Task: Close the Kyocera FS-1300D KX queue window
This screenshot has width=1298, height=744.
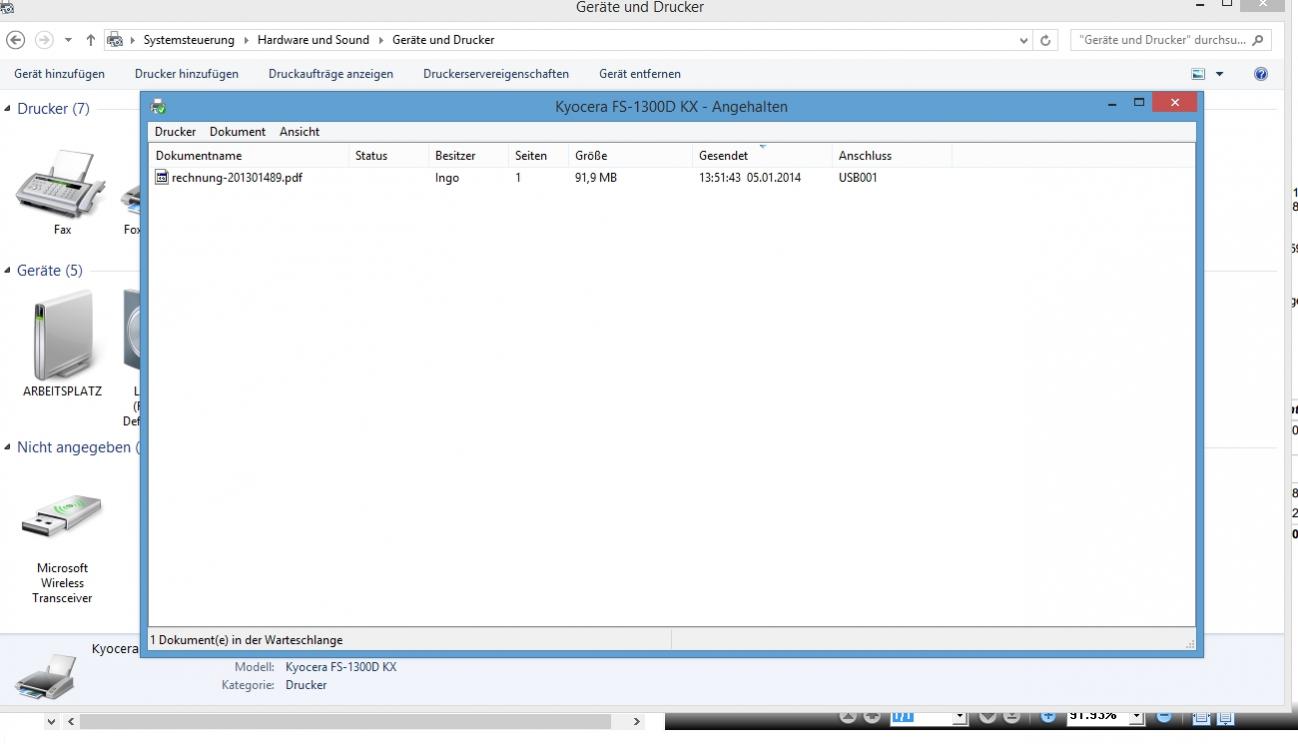Action: tap(1174, 103)
